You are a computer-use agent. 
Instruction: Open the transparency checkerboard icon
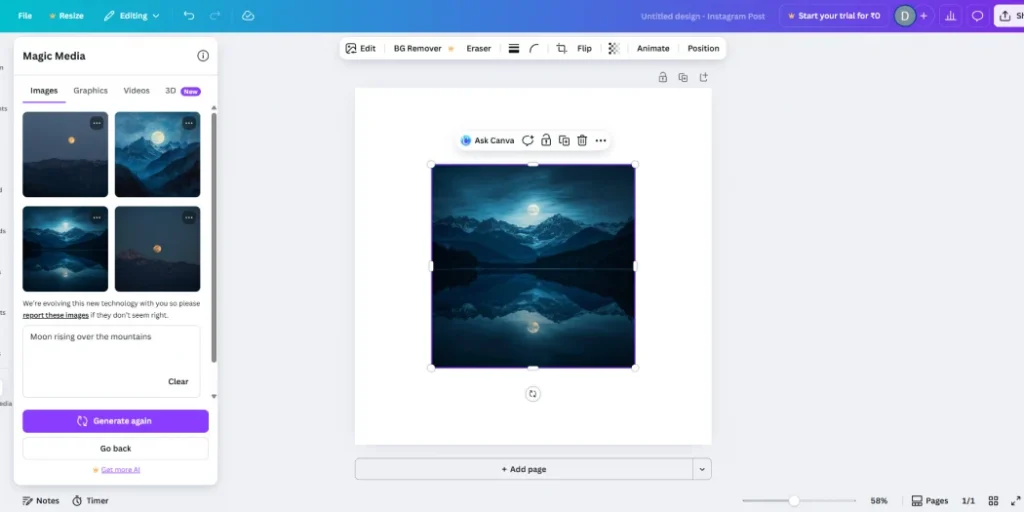point(614,48)
